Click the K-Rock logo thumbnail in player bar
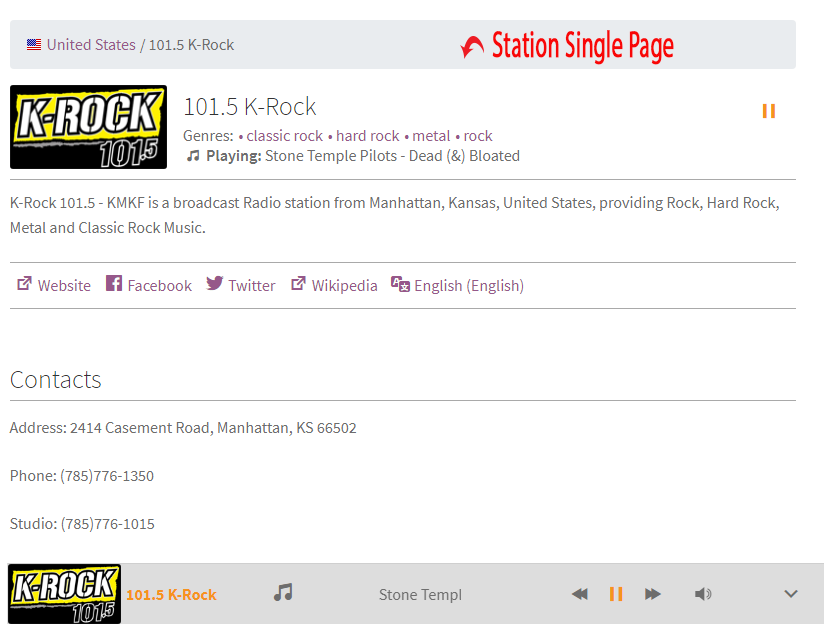This screenshot has width=824, height=624. click(65, 594)
